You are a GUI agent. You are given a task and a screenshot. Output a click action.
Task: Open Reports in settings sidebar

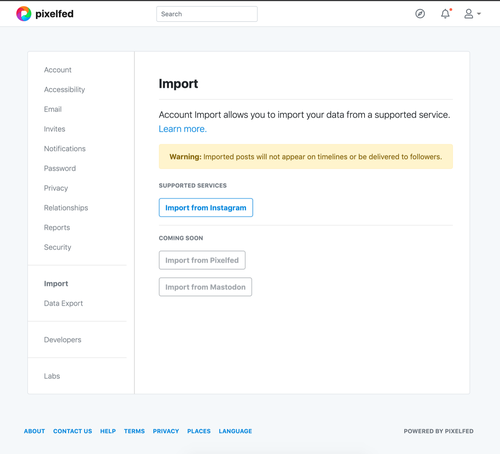click(x=57, y=227)
